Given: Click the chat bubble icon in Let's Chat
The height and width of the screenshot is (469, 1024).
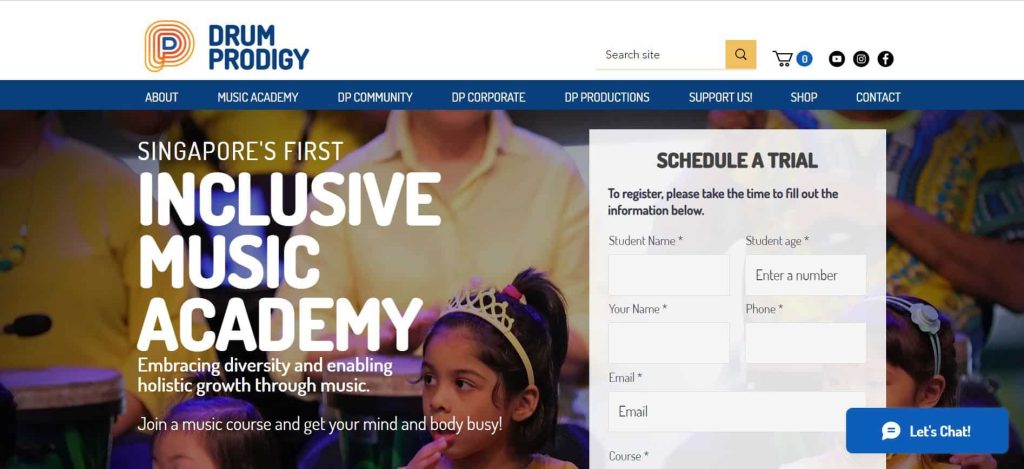Looking at the screenshot, I should point(891,430).
